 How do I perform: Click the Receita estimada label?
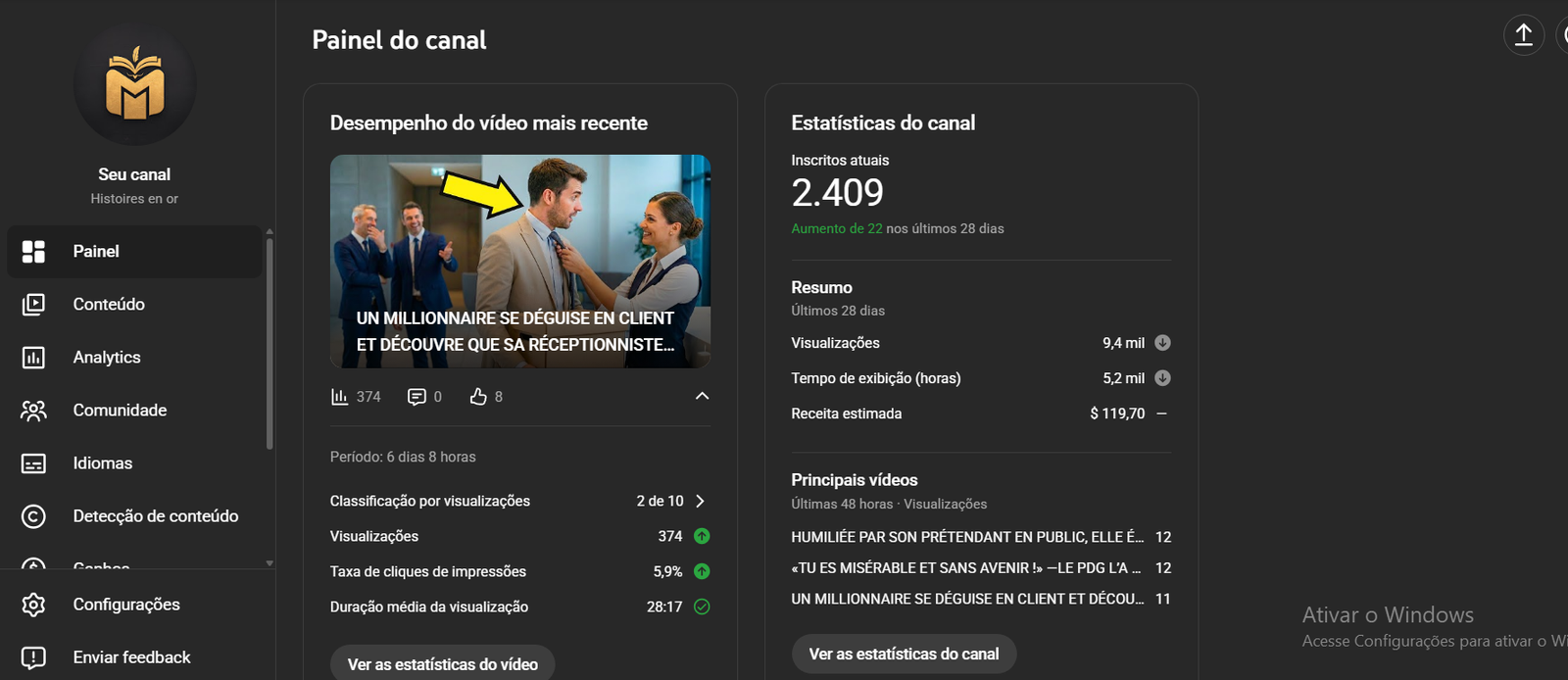[847, 413]
